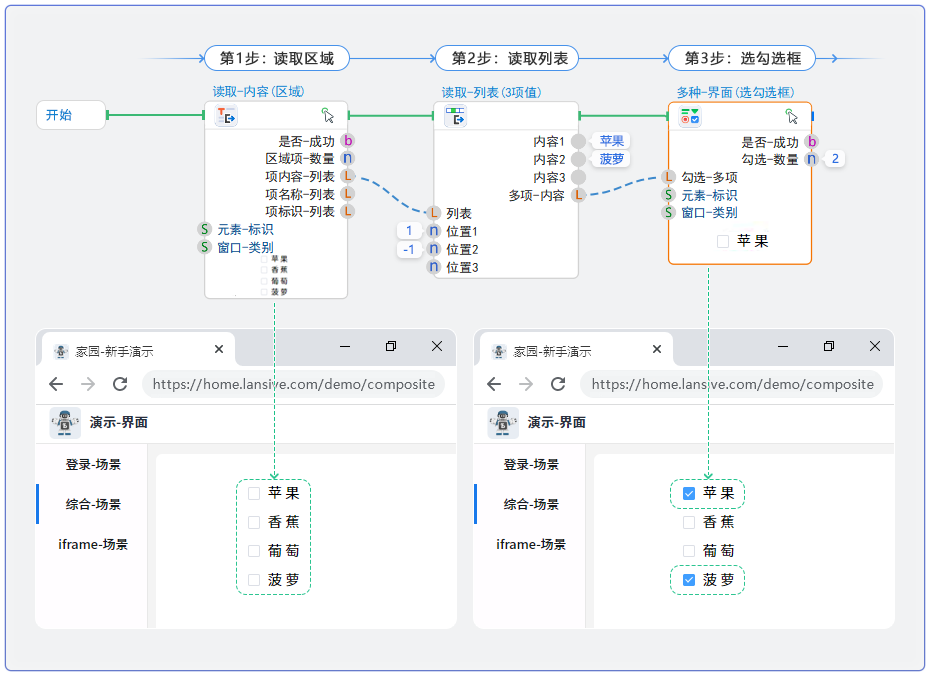The height and width of the screenshot is (676, 930).
Task: Click the 开始 start node
Action: pyautogui.click(x=70, y=115)
